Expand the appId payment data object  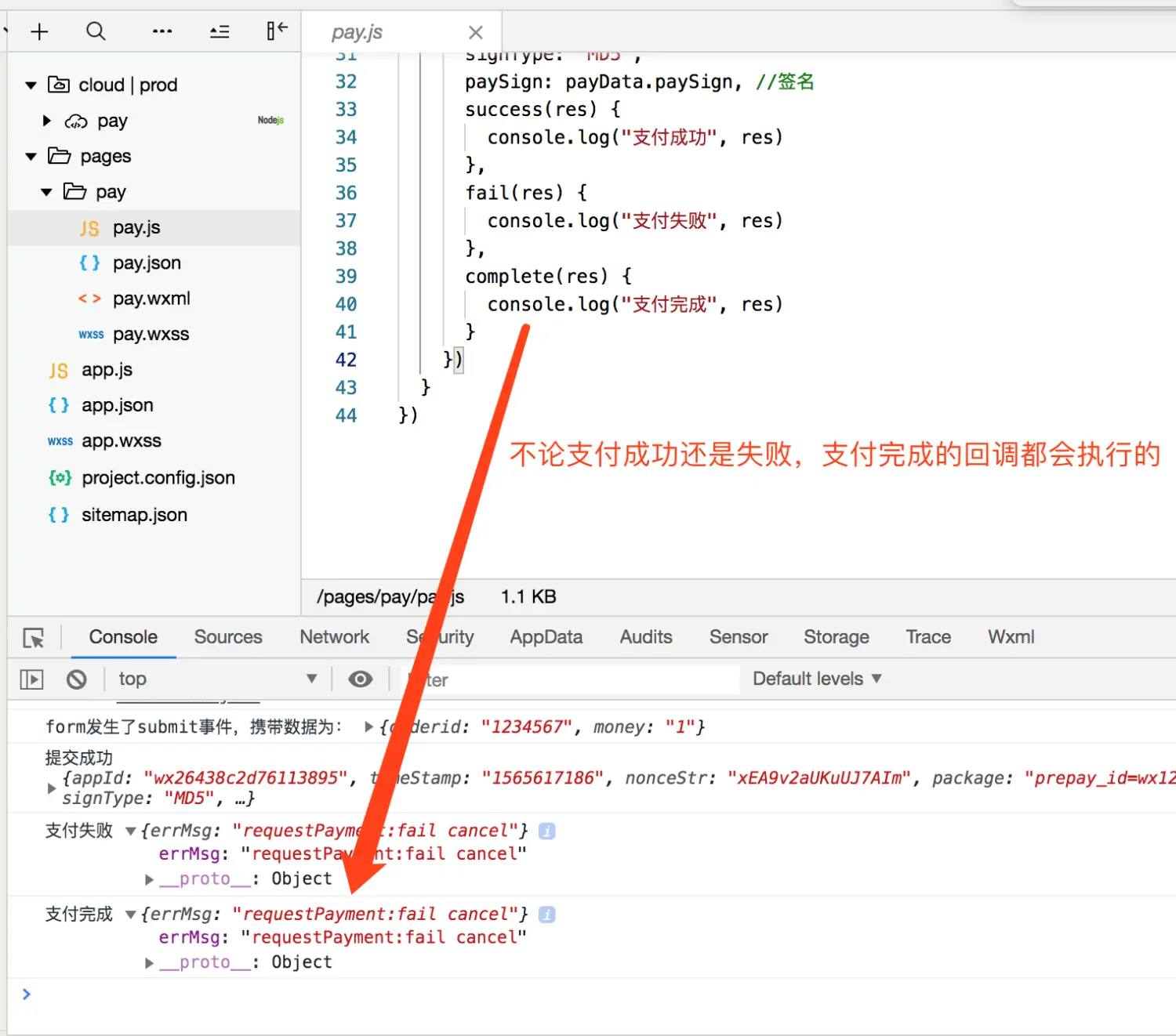pos(52,788)
